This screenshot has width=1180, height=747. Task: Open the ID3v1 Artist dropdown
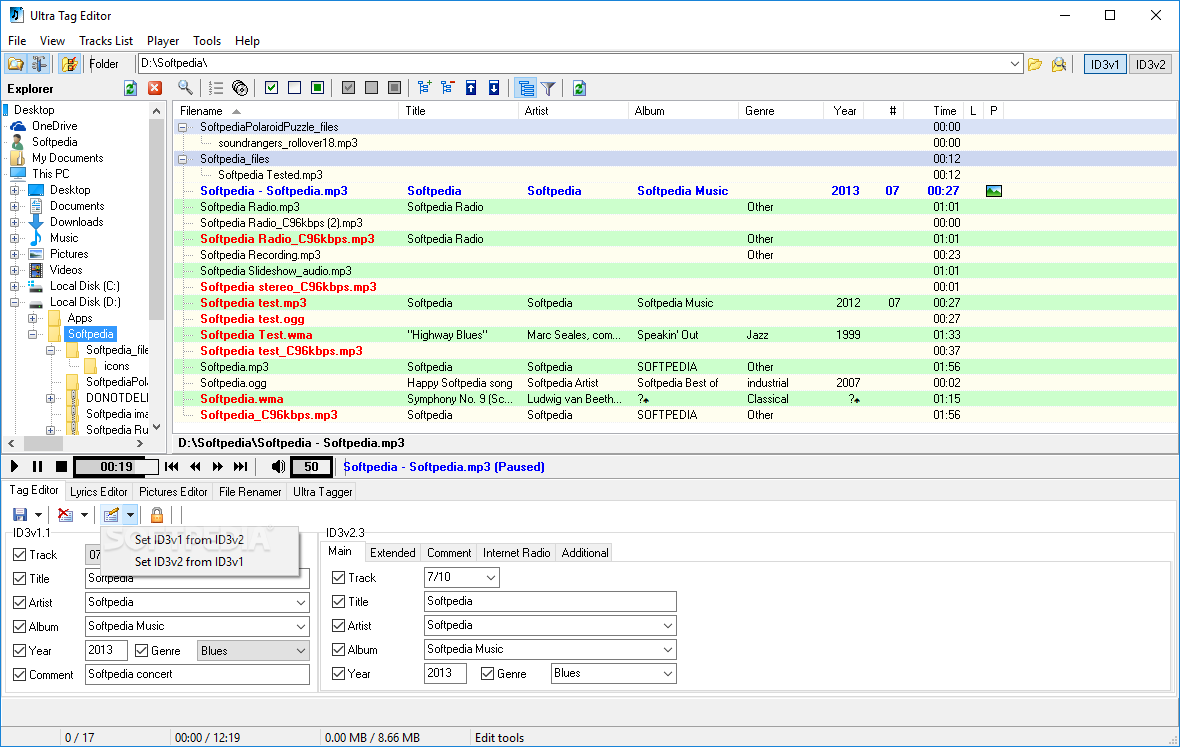pos(300,603)
